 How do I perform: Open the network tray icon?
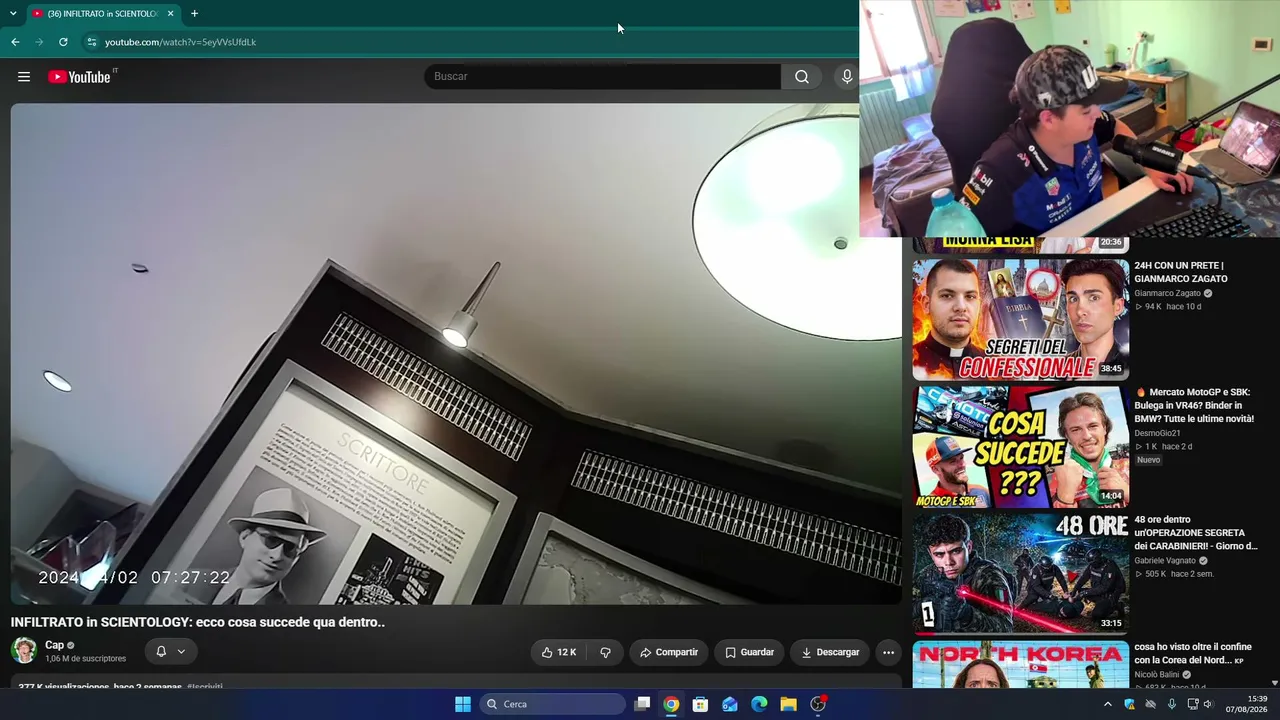(1192, 704)
